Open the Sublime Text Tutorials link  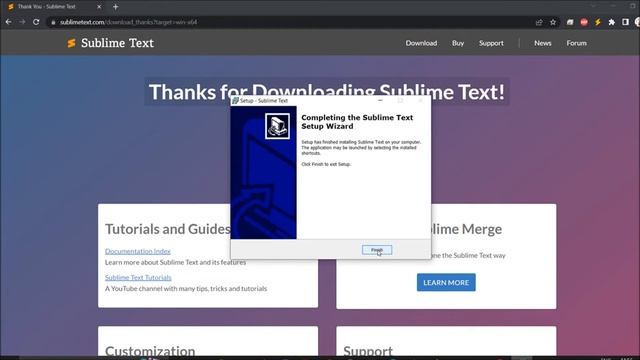pos(138,277)
